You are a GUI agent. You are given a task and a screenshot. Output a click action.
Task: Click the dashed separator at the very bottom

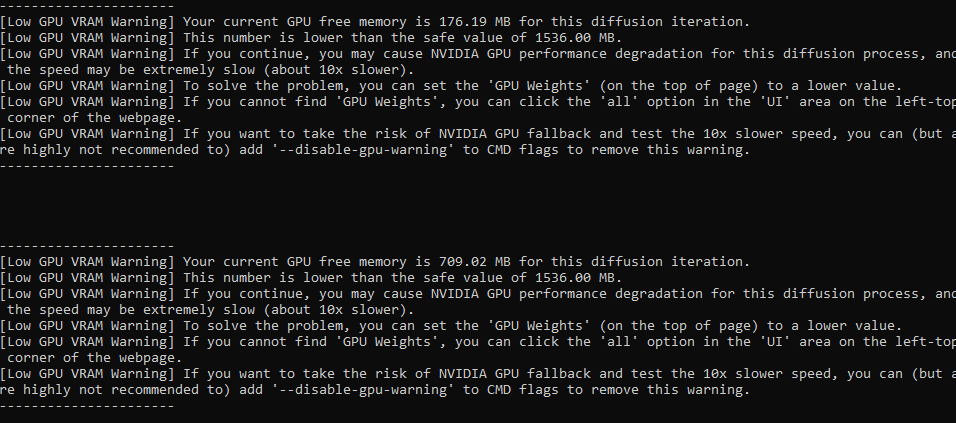click(x=87, y=406)
